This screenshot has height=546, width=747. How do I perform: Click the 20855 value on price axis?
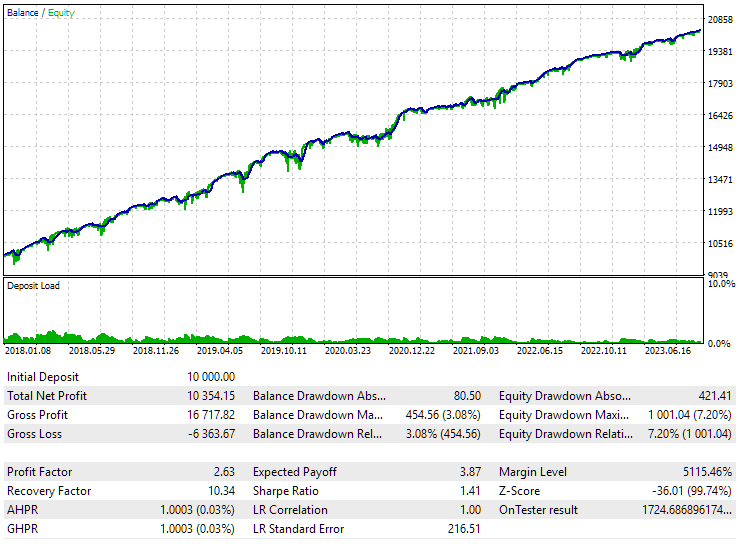point(721,20)
